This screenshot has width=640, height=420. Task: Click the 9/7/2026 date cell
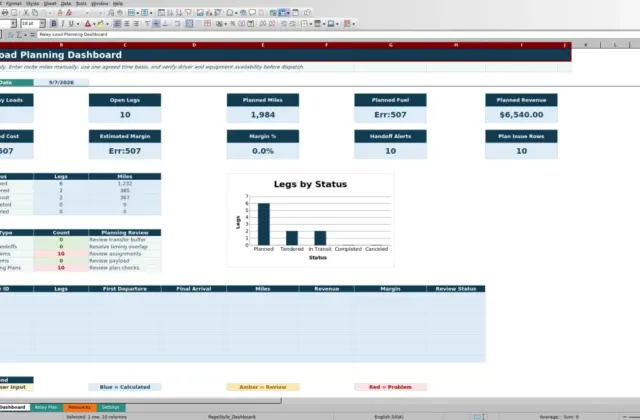pyautogui.click(x=61, y=82)
